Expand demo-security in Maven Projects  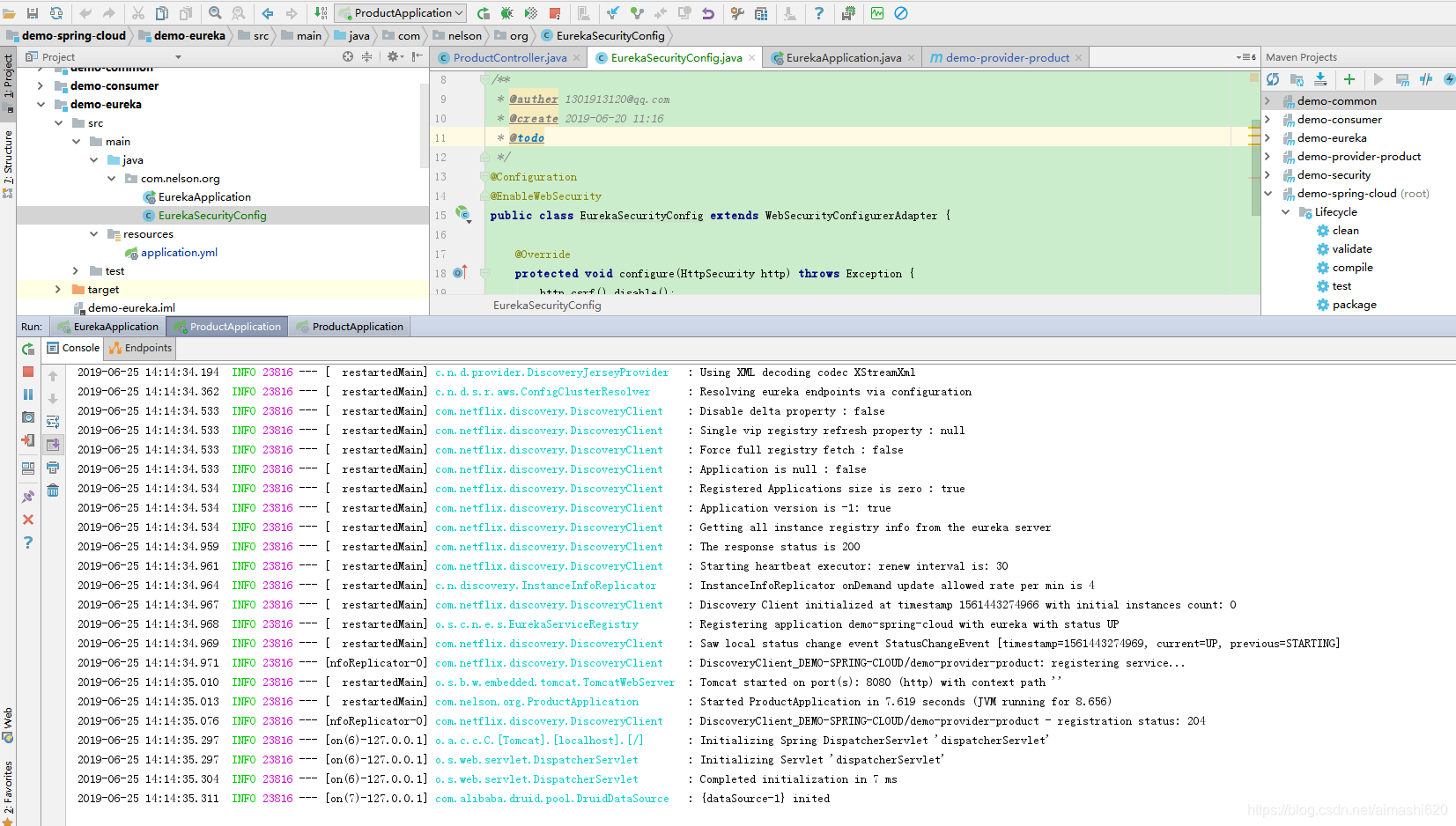[x=1268, y=174]
